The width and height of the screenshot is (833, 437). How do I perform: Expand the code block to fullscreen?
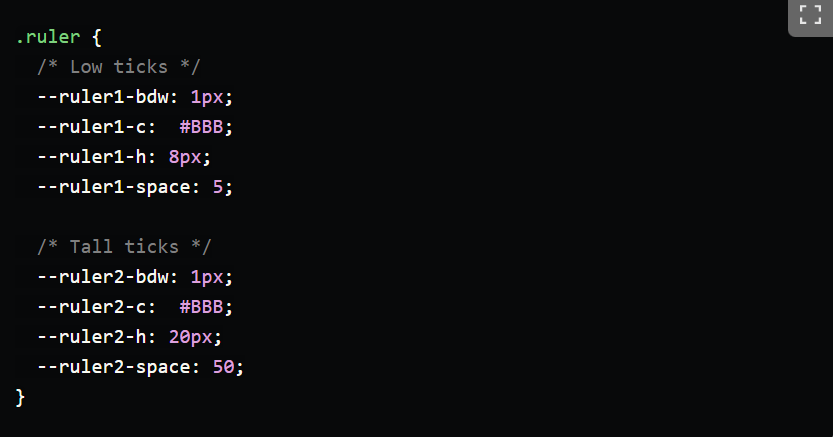click(x=810, y=15)
